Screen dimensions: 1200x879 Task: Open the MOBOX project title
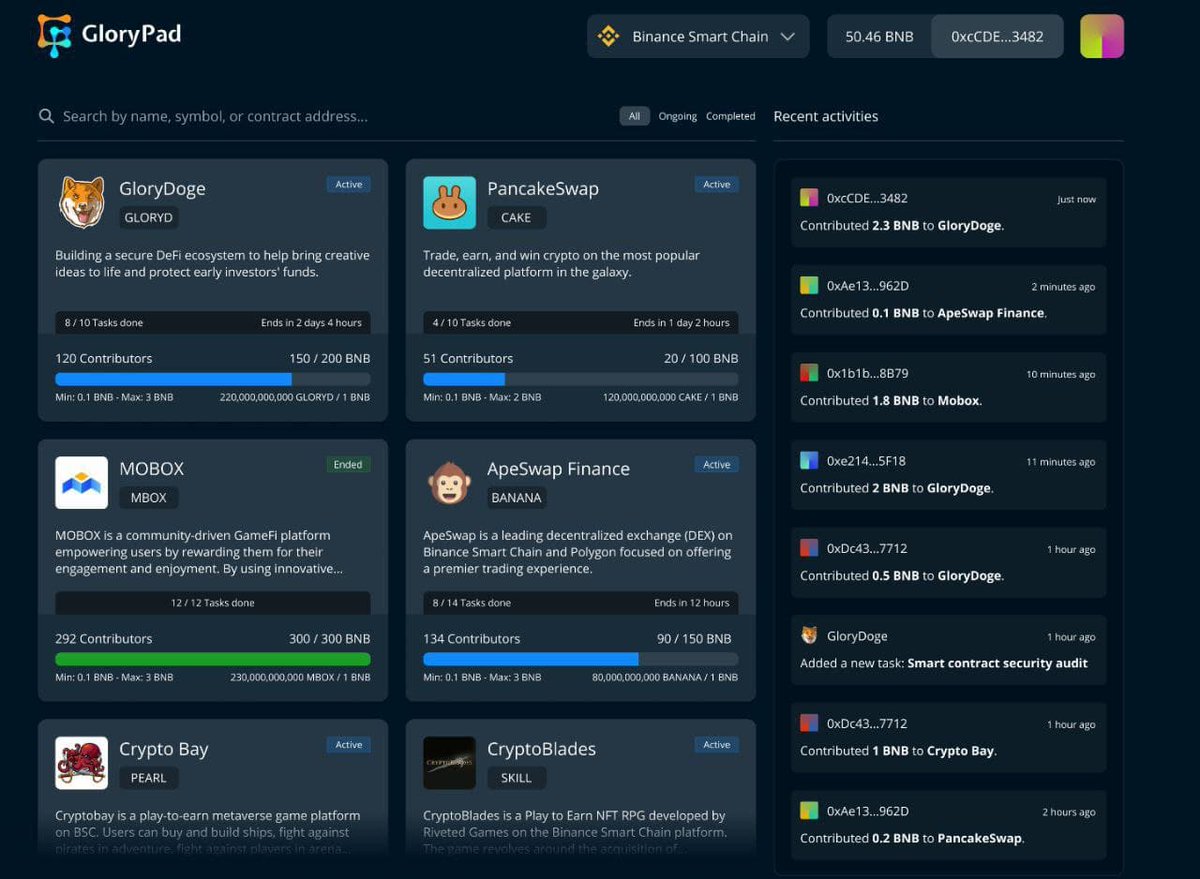(x=152, y=469)
